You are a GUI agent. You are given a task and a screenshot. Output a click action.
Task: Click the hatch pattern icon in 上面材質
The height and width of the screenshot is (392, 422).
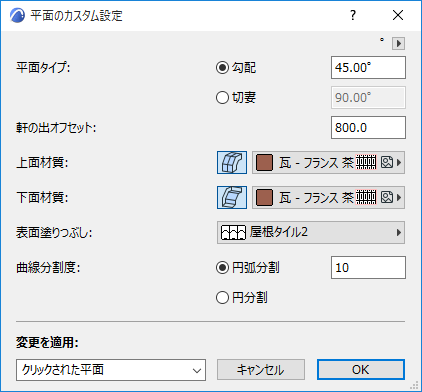[366, 162]
